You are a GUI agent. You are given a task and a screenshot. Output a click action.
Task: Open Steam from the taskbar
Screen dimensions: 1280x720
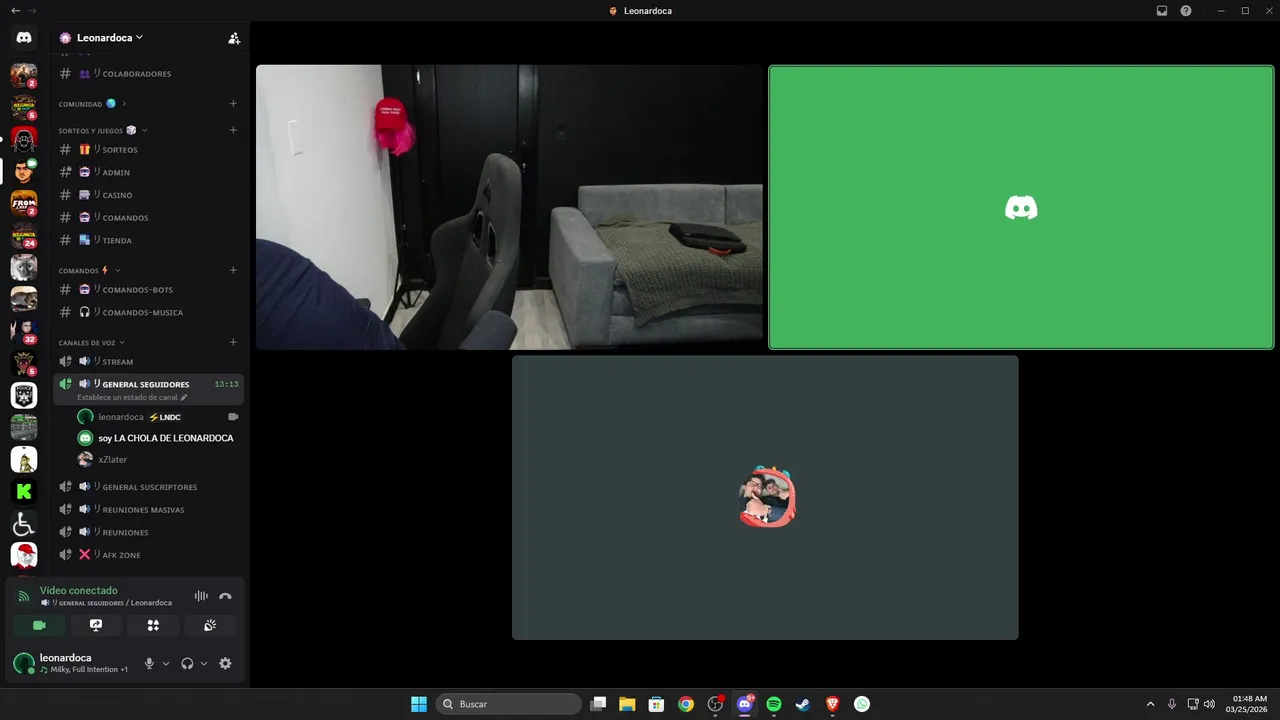click(803, 704)
